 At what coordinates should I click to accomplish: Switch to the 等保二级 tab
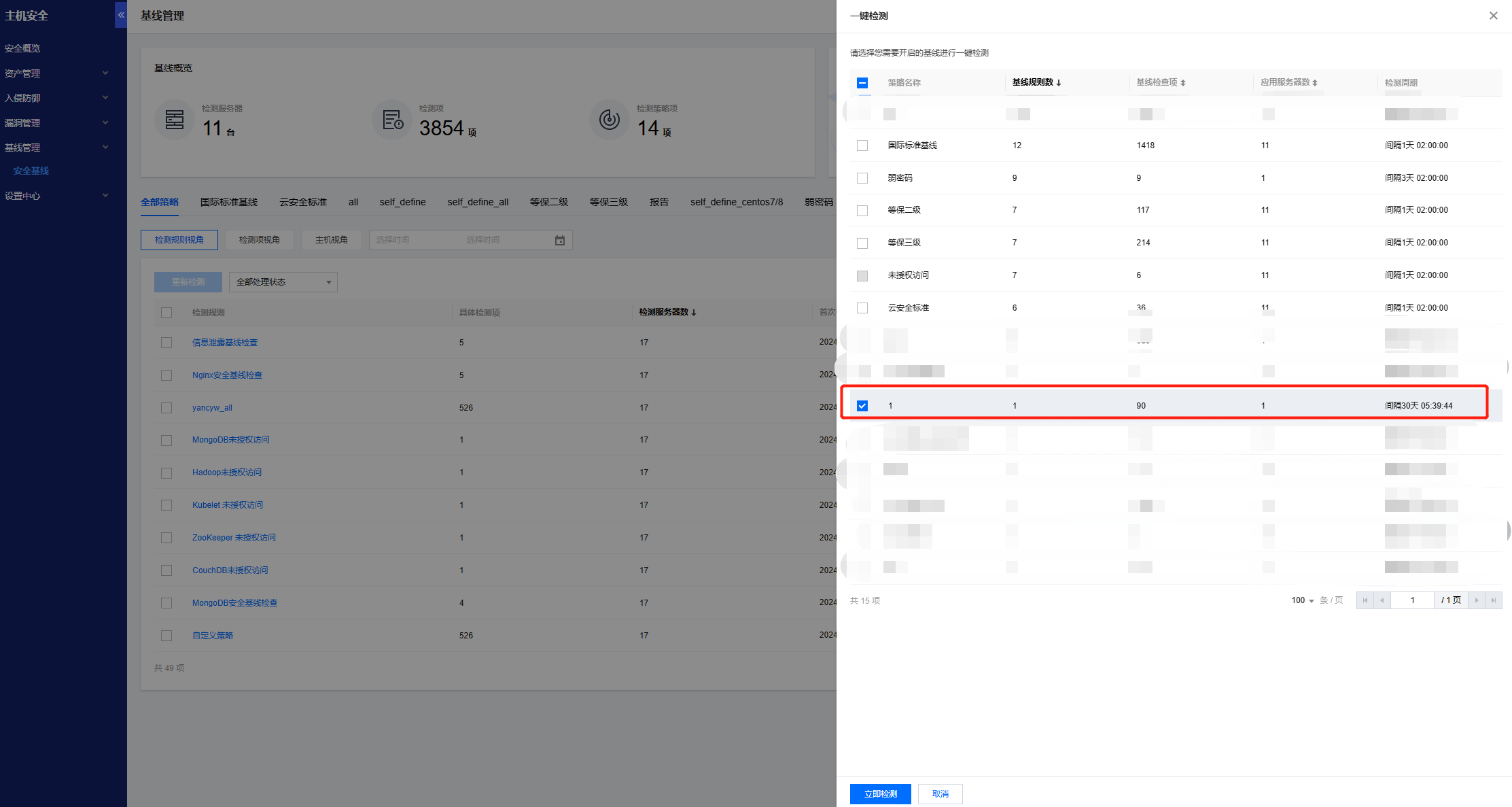(548, 202)
